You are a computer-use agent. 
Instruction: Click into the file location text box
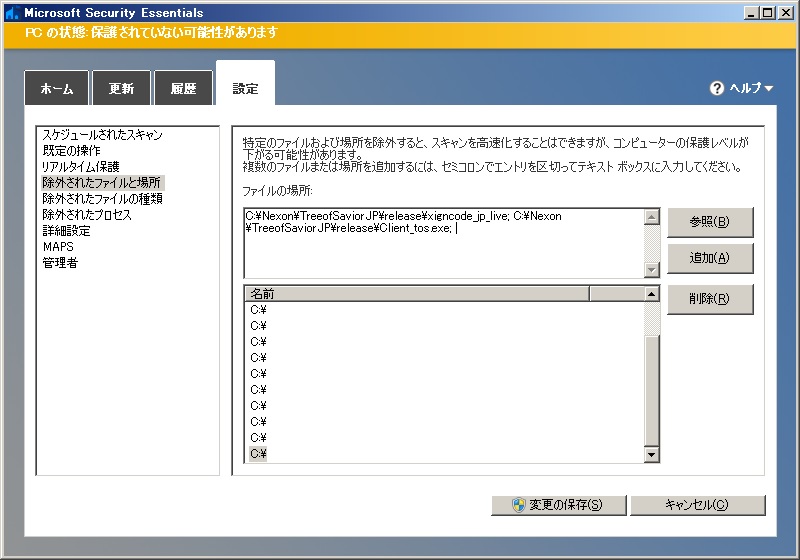[x=443, y=243]
